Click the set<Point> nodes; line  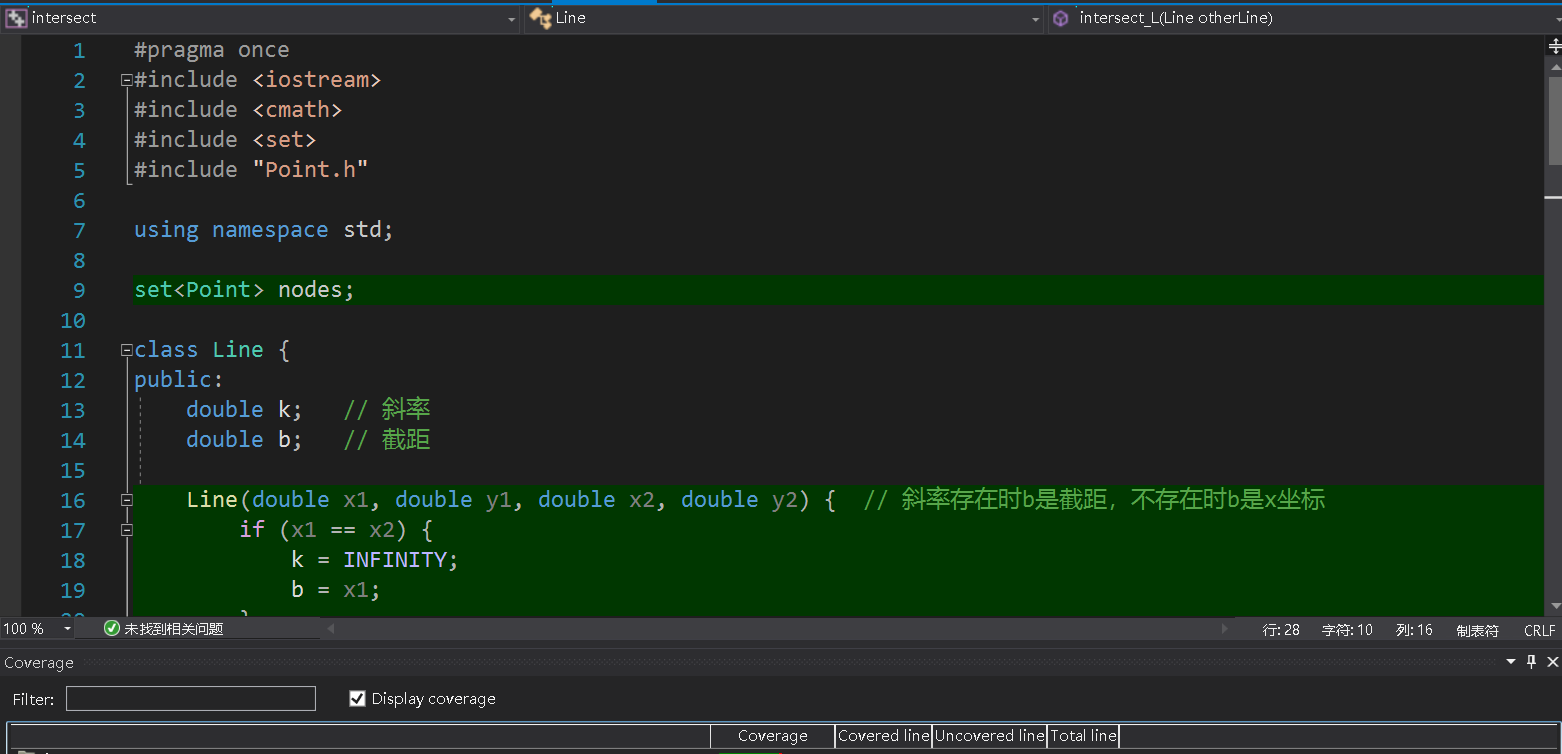[245, 290]
